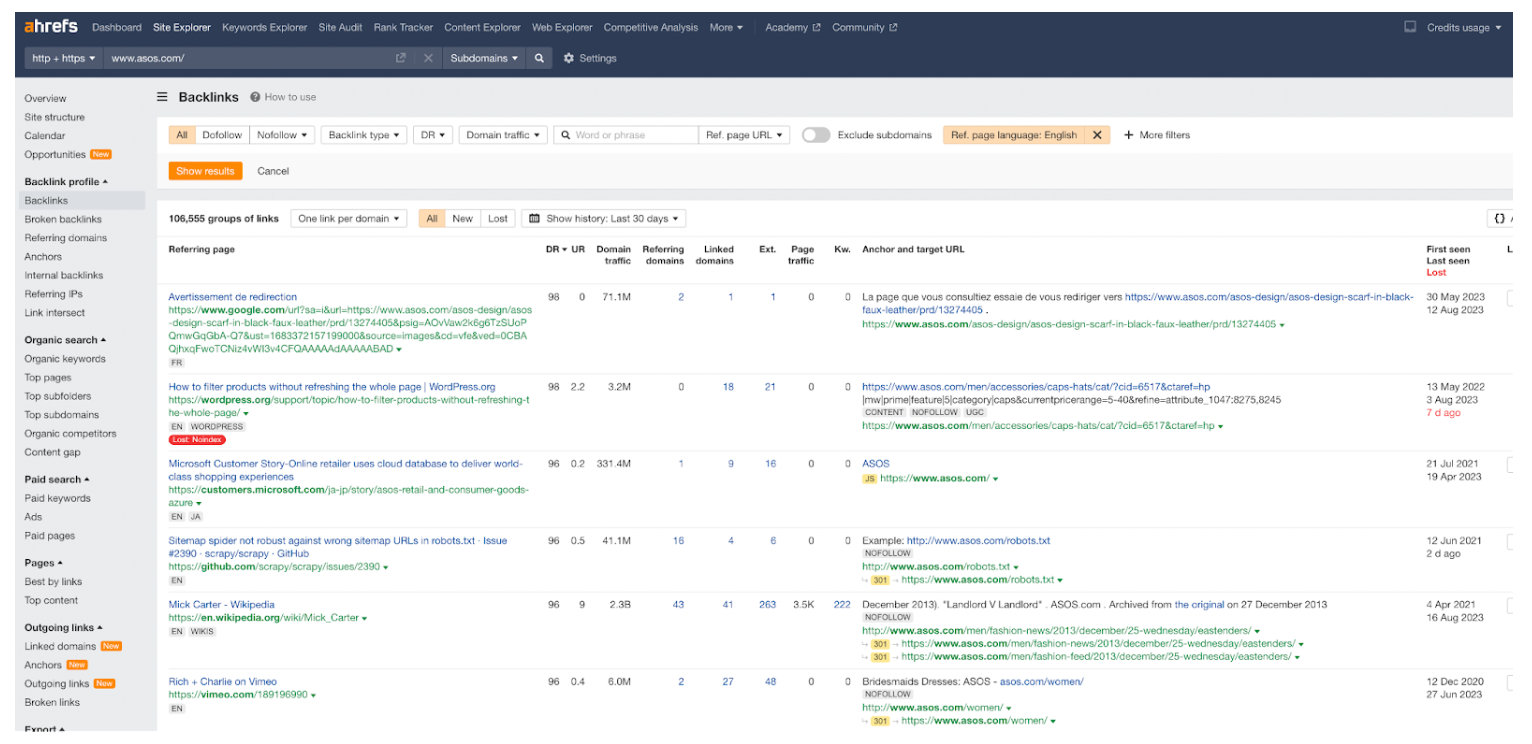Select the Dofollow link filter
1532x744 pixels.
222,135
